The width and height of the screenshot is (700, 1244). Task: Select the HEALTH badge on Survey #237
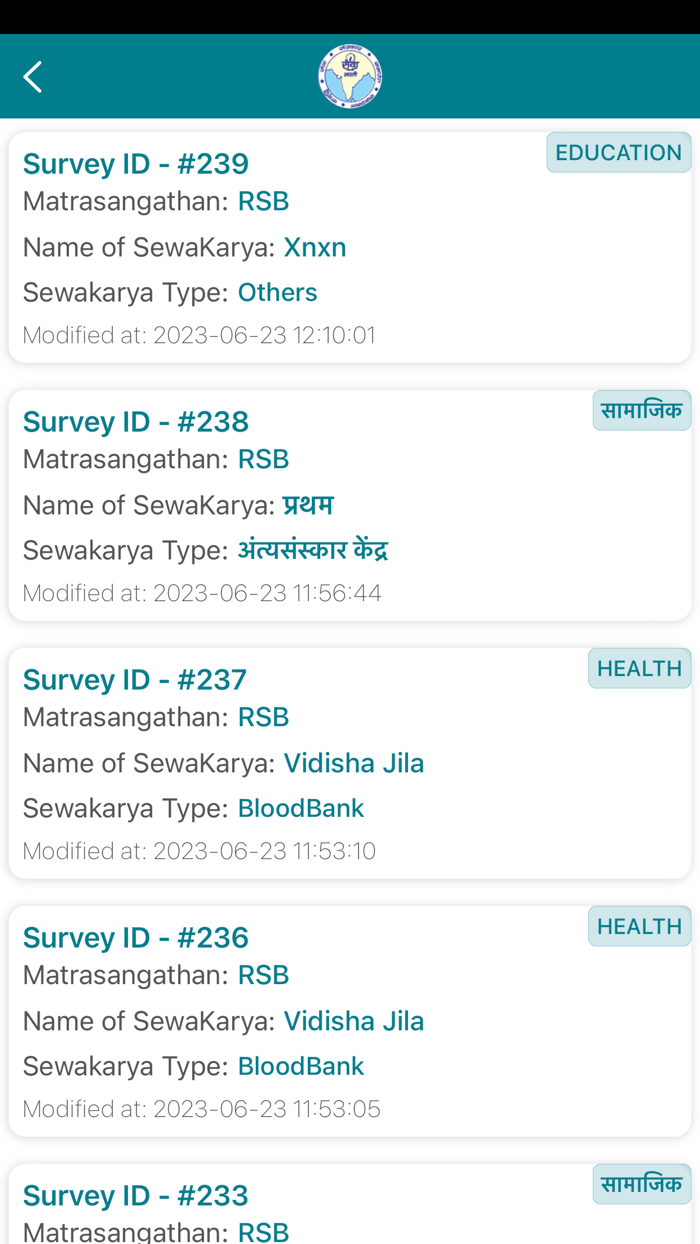coord(639,668)
